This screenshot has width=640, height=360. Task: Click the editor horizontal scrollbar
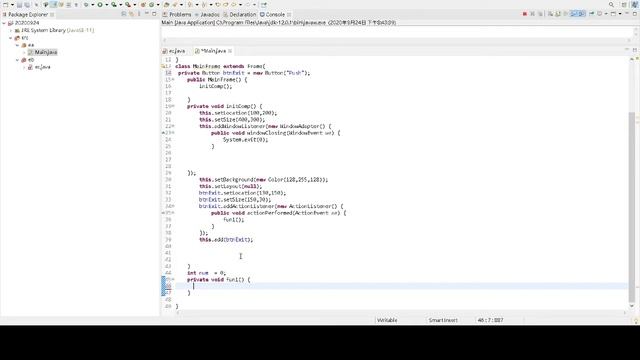coord(401,312)
